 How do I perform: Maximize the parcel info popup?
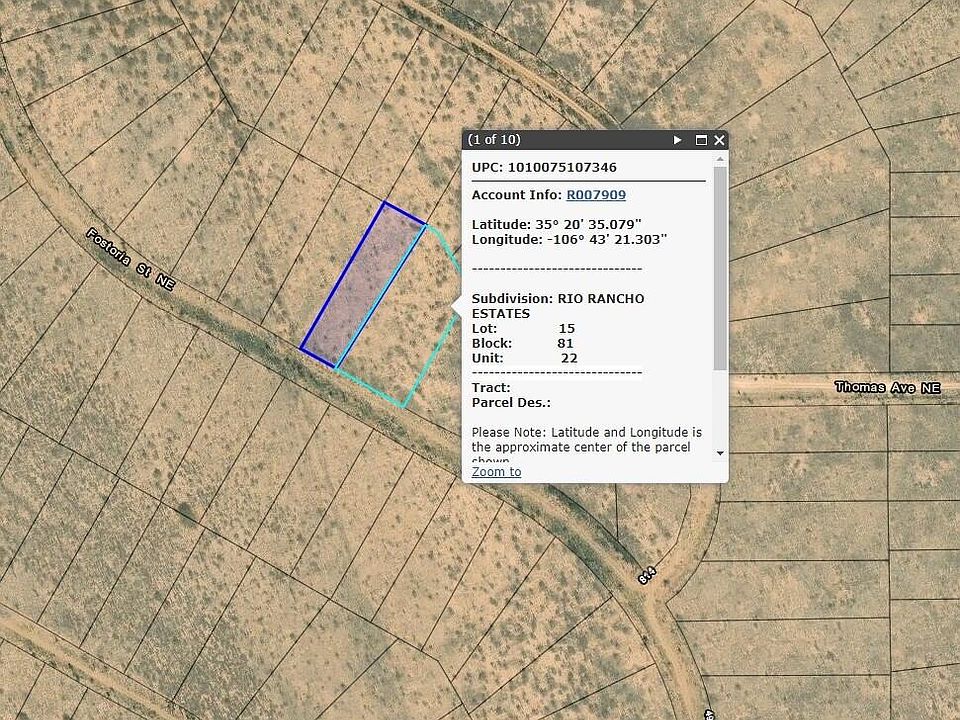coord(701,140)
